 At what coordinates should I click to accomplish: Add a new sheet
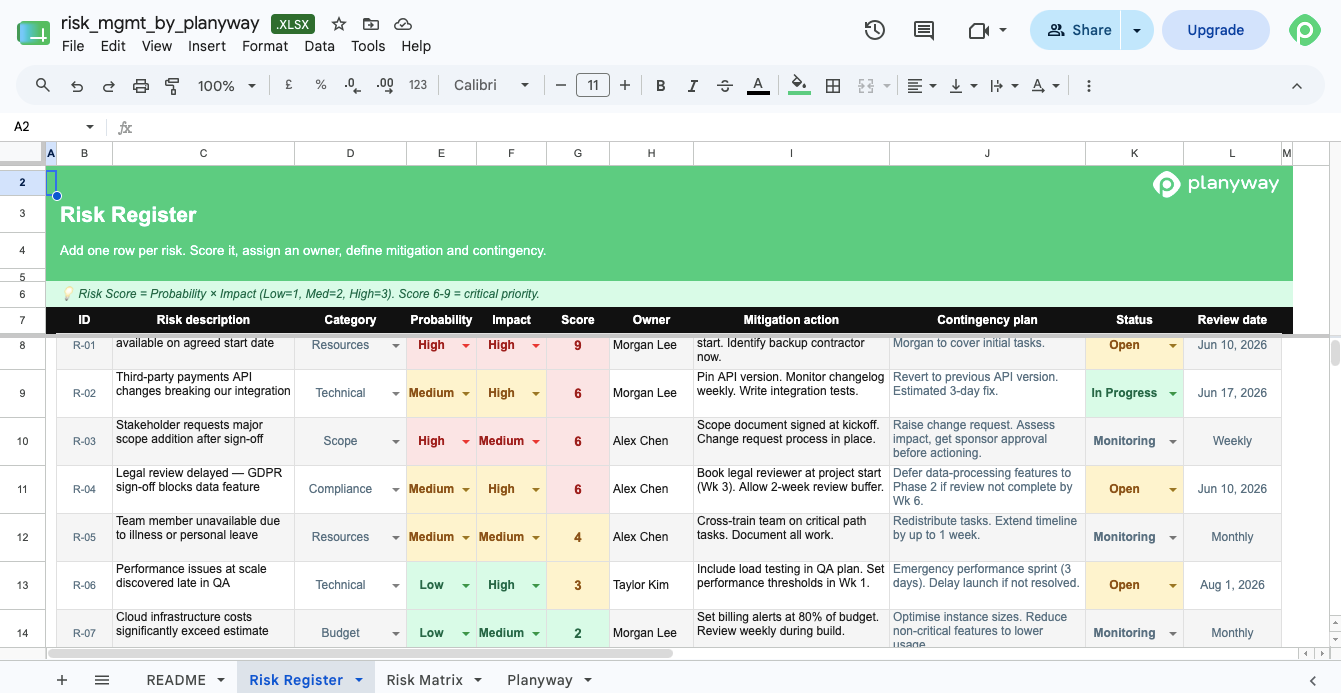pos(62,680)
